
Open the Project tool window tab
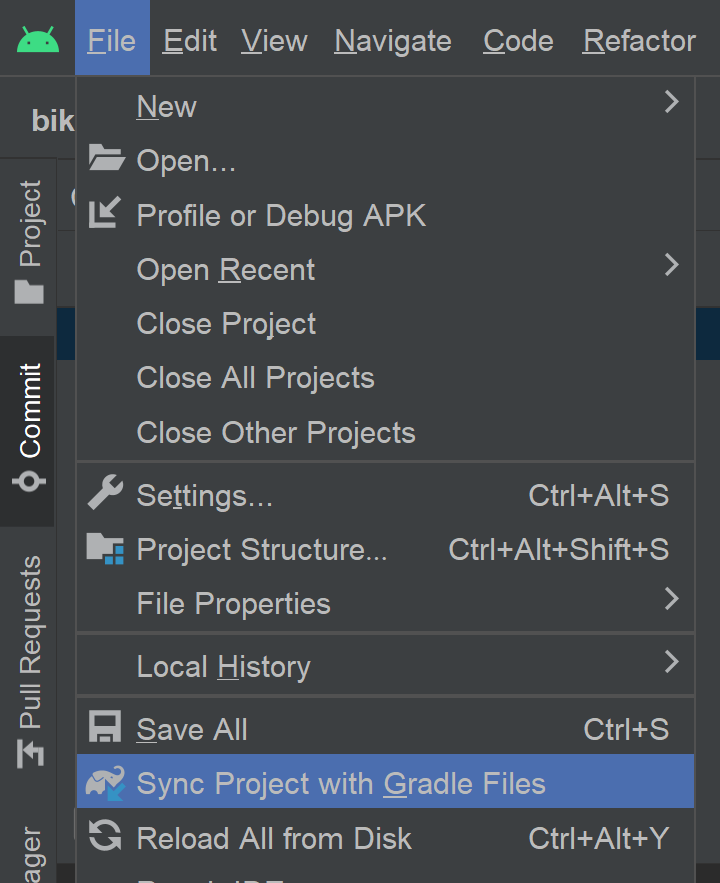click(30, 240)
